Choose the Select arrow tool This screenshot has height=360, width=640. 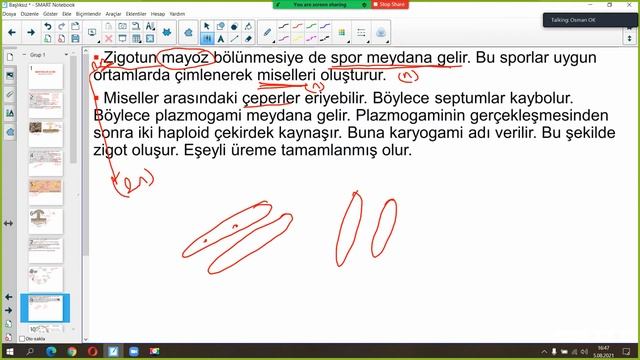pos(207,27)
